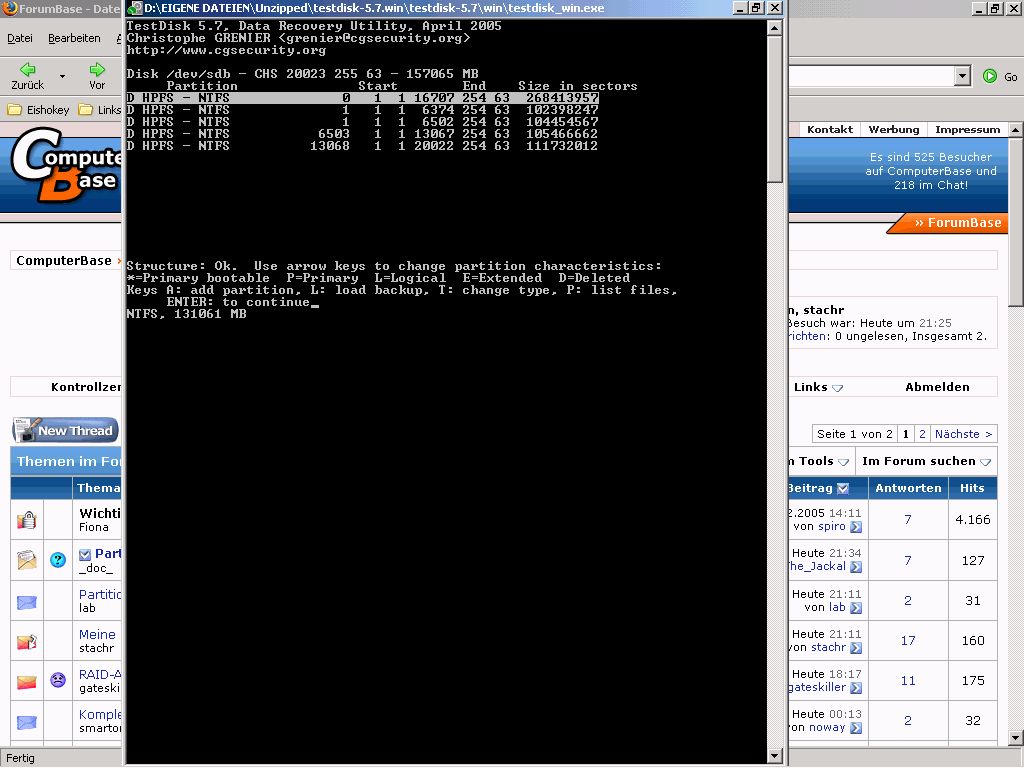Viewport: 1024px width, 768px height.
Task: Click the Firefox icon in the ForumBase title bar
Action: pyautogui.click(x=10, y=9)
